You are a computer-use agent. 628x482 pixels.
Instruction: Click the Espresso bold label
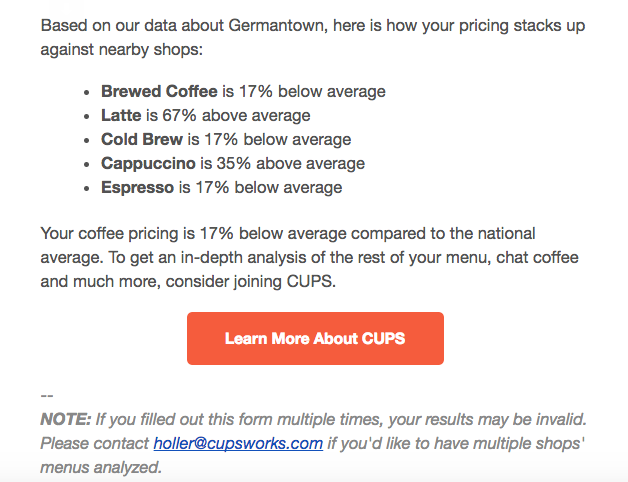(x=137, y=188)
